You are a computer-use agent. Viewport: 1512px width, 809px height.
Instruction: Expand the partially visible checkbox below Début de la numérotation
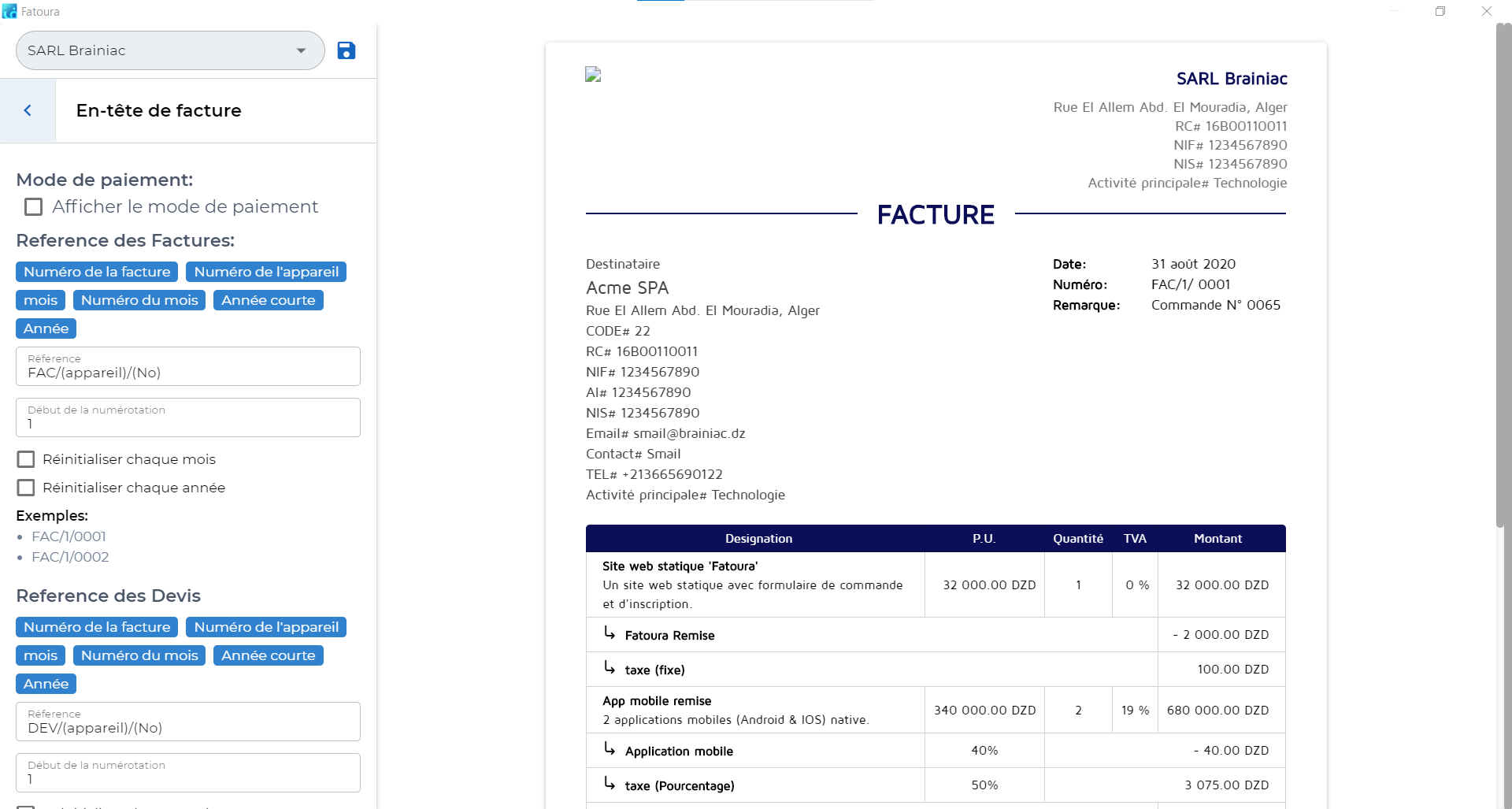(26, 805)
